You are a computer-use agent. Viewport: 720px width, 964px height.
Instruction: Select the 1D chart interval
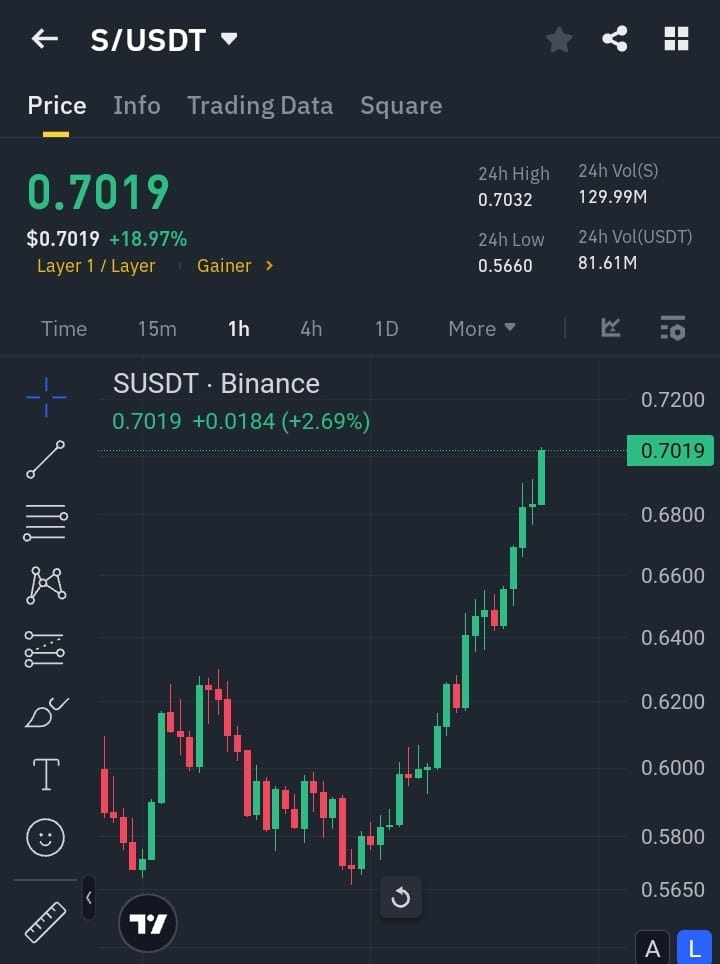pos(387,328)
